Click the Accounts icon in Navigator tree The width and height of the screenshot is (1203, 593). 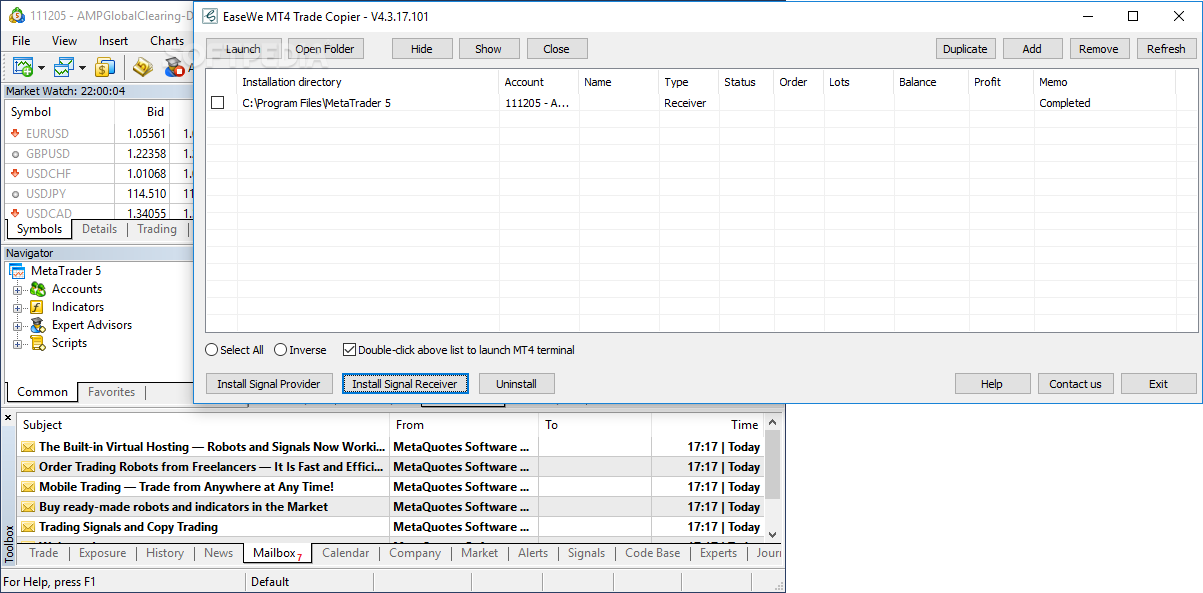tap(38, 289)
